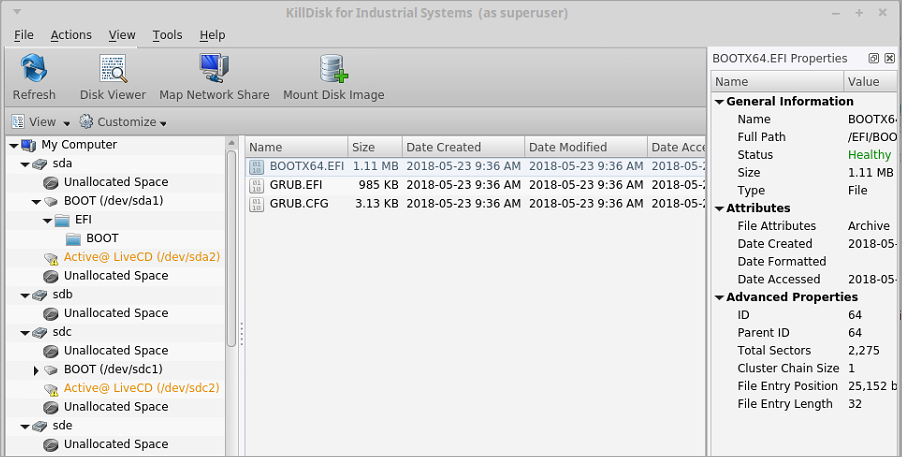Click the splitter handle between tree and file list
The width and height of the screenshot is (902, 457).
tap(242, 334)
